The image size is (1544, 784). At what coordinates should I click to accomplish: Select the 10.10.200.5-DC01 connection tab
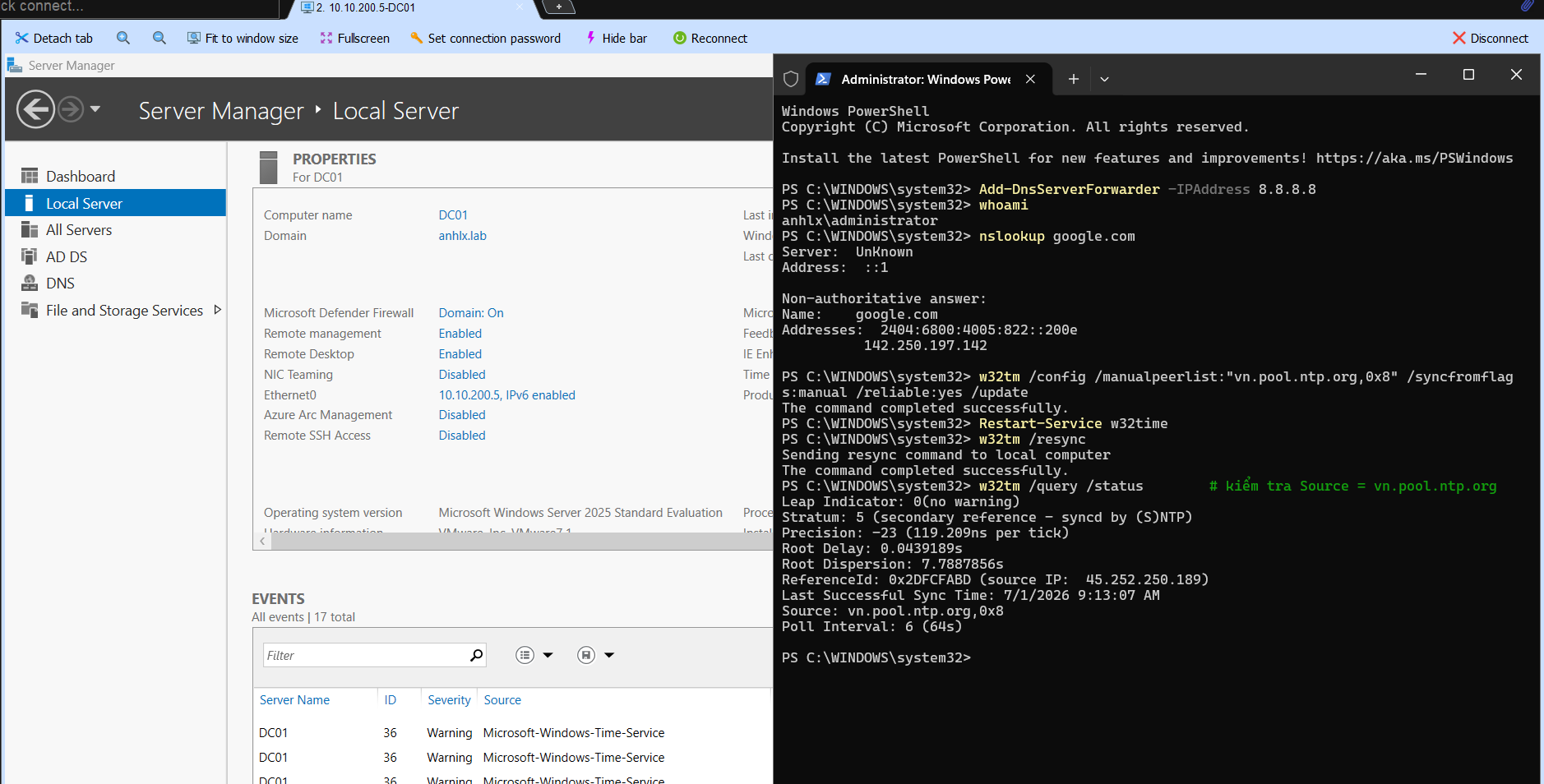click(411, 7)
